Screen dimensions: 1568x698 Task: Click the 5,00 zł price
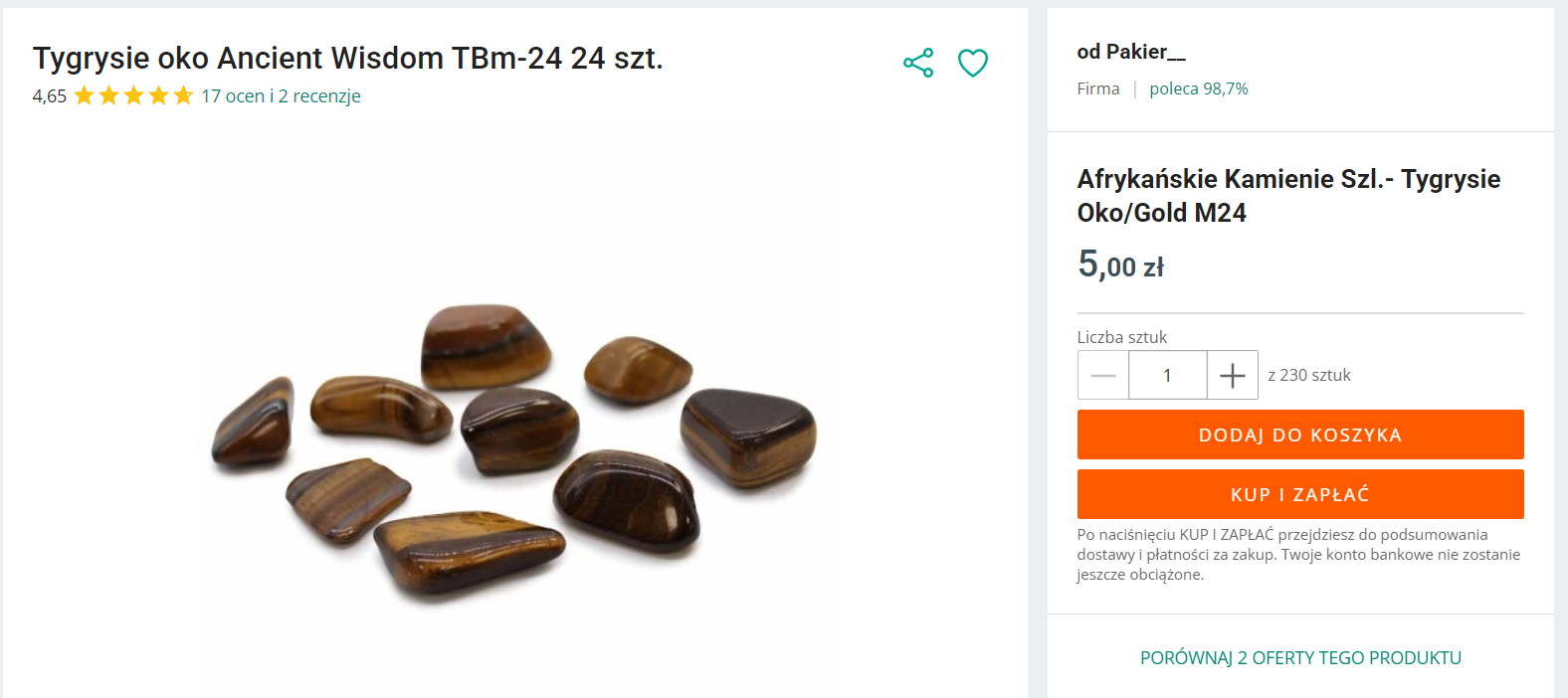pyautogui.click(x=1120, y=264)
